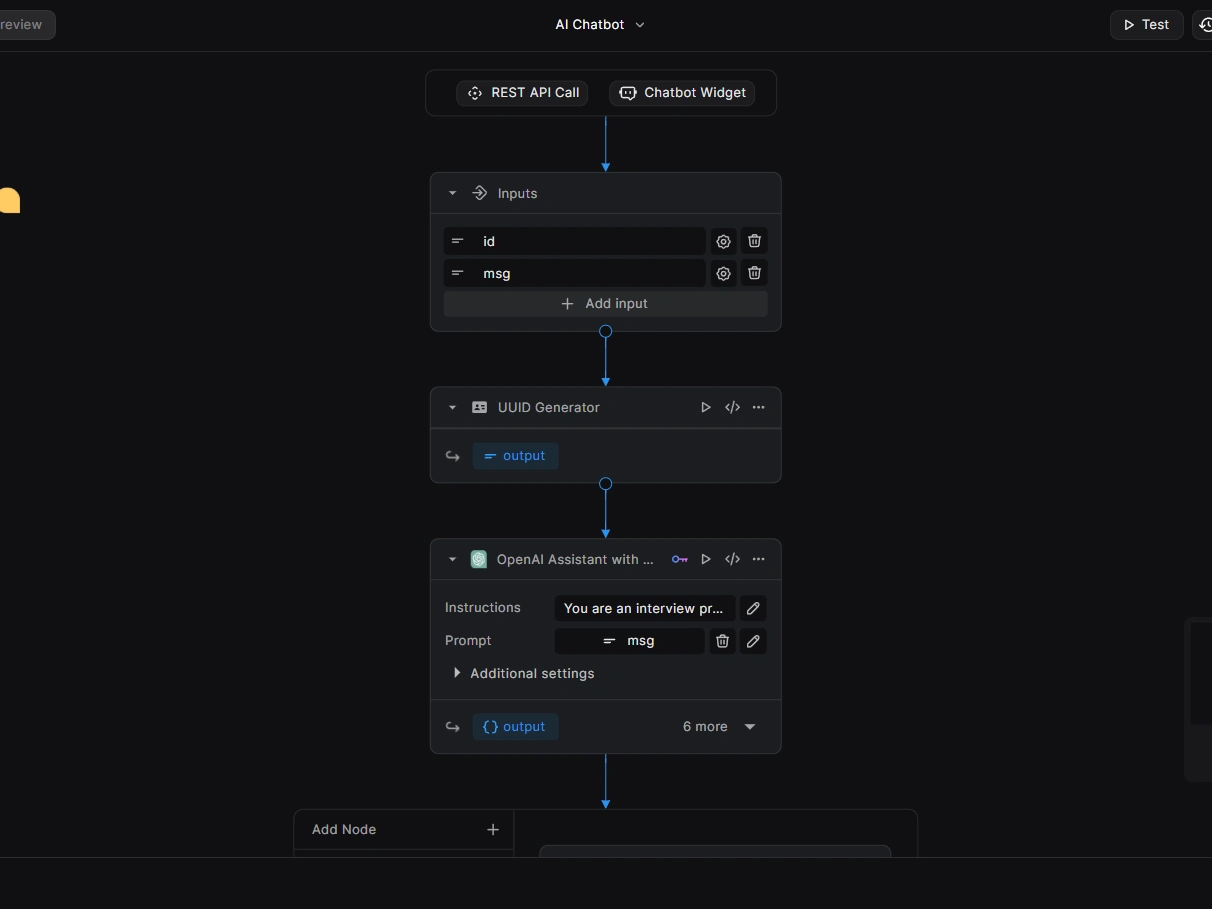Image resolution: width=1212 pixels, height=909 pixels.
Task: View code of UUID Generator node
Action: (732, 407)
